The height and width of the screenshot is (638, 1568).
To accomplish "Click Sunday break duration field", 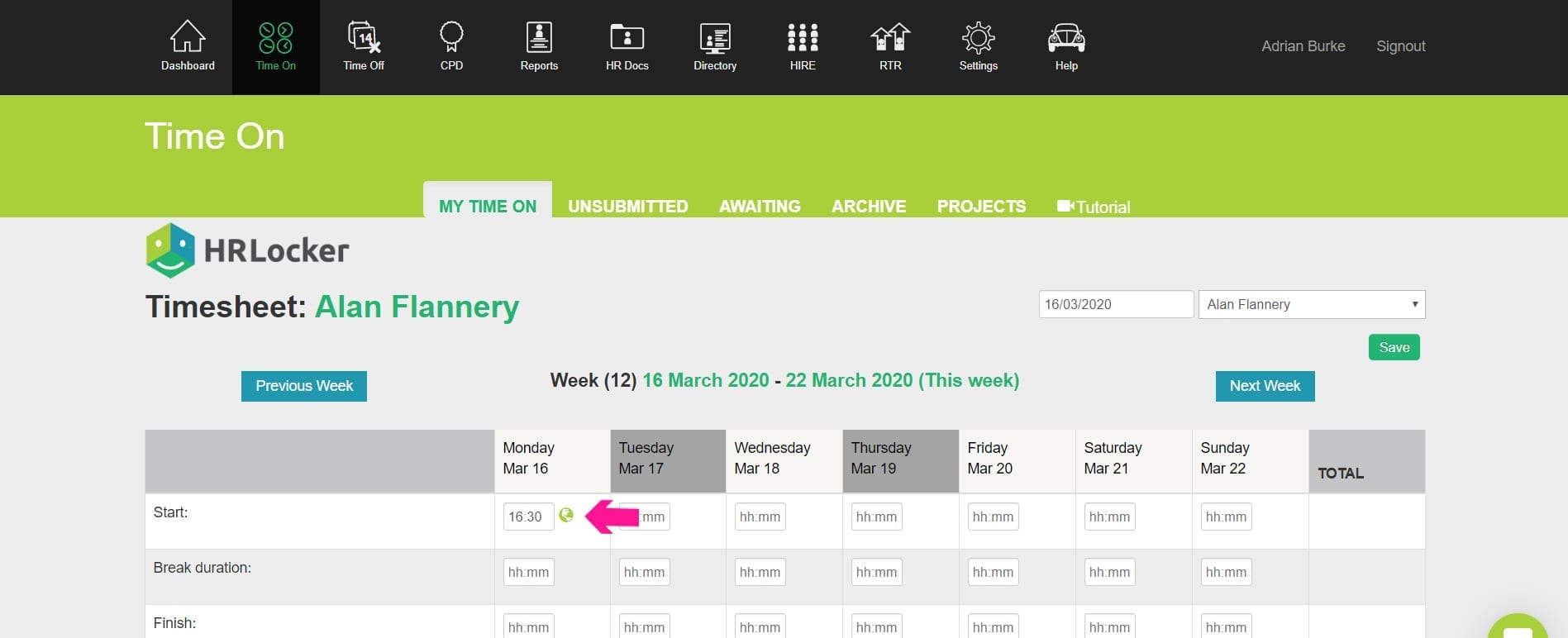I will coord(1226,572).
